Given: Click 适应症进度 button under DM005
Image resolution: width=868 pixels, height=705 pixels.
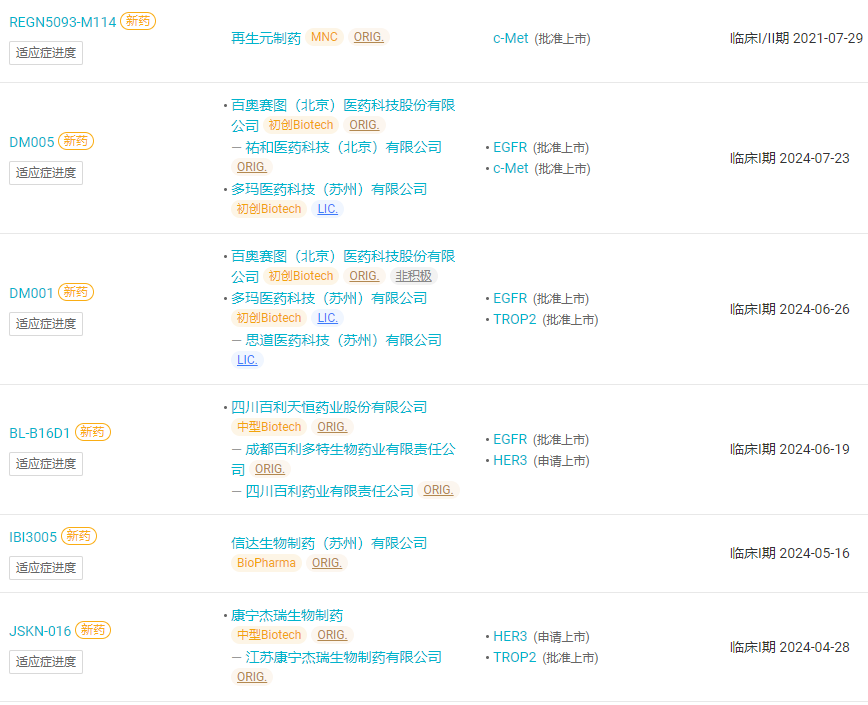Looking at the screenshot, I should click(x=46, y=173).
